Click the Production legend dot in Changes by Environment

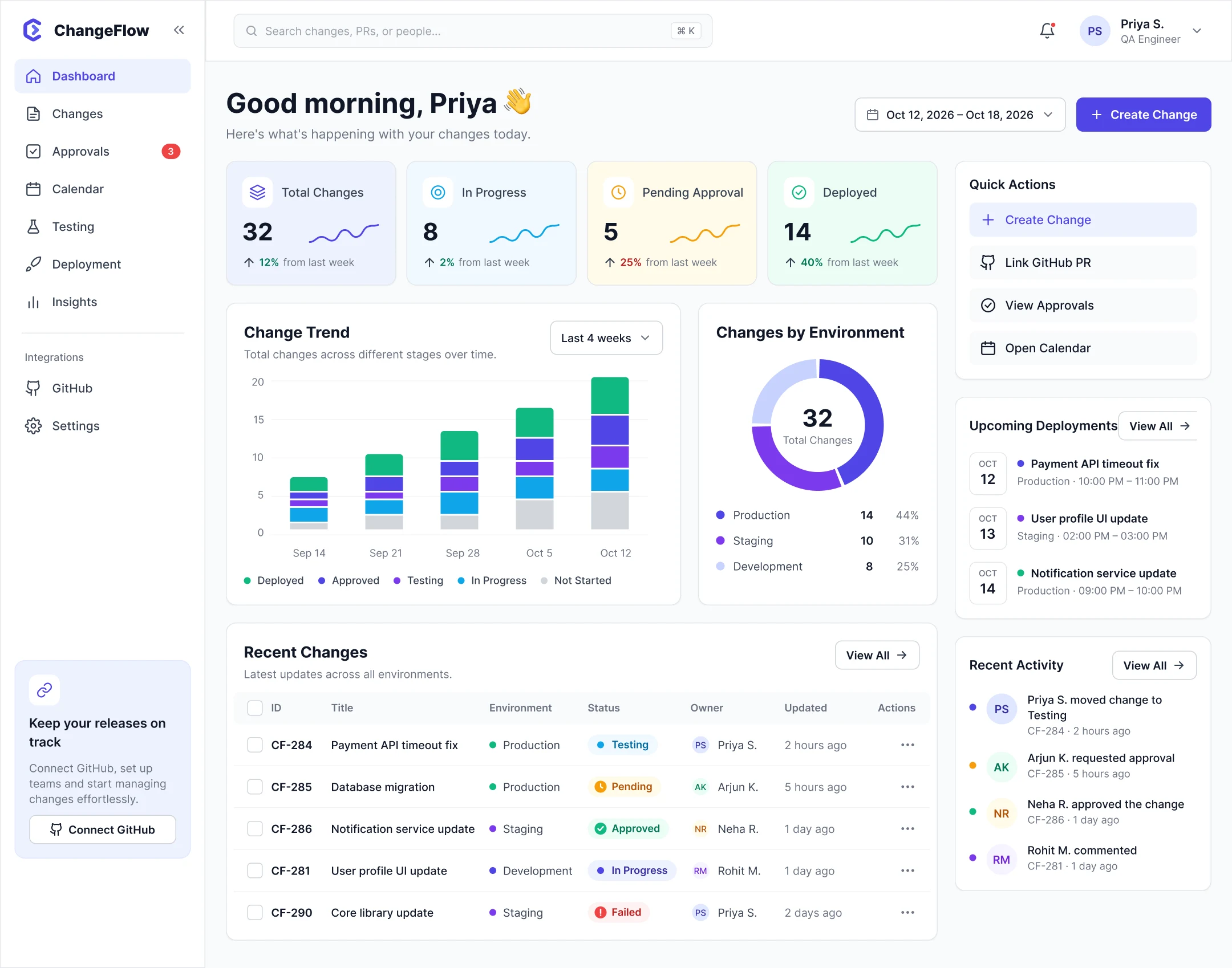point(720,515)
